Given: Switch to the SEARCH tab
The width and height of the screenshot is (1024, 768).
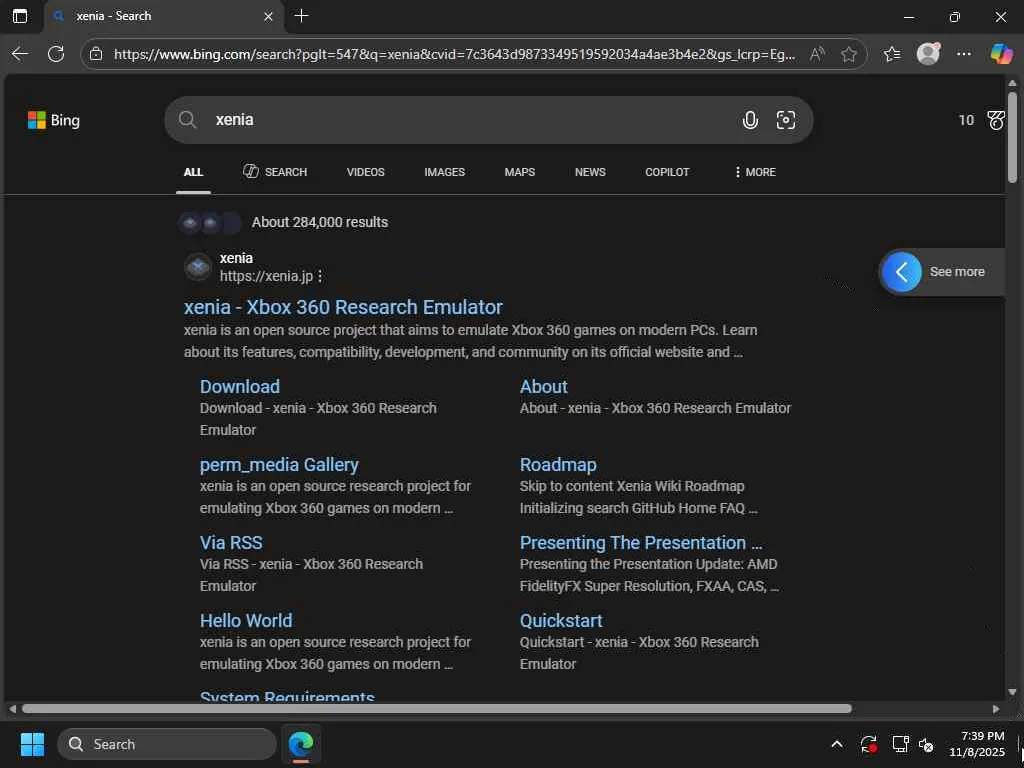Looking at the screenshot, I should (x=275, y=172).
